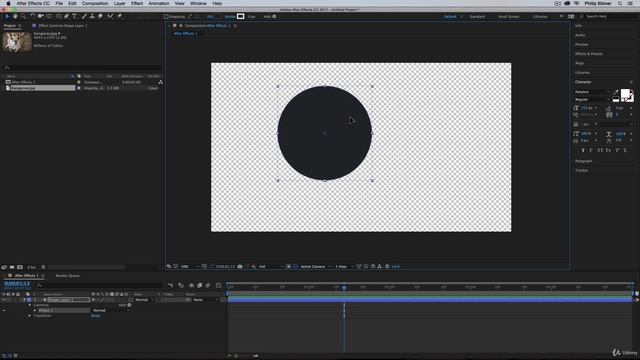
Task: Toggle hide shy layers in the timeline
Action: point(191,285)
